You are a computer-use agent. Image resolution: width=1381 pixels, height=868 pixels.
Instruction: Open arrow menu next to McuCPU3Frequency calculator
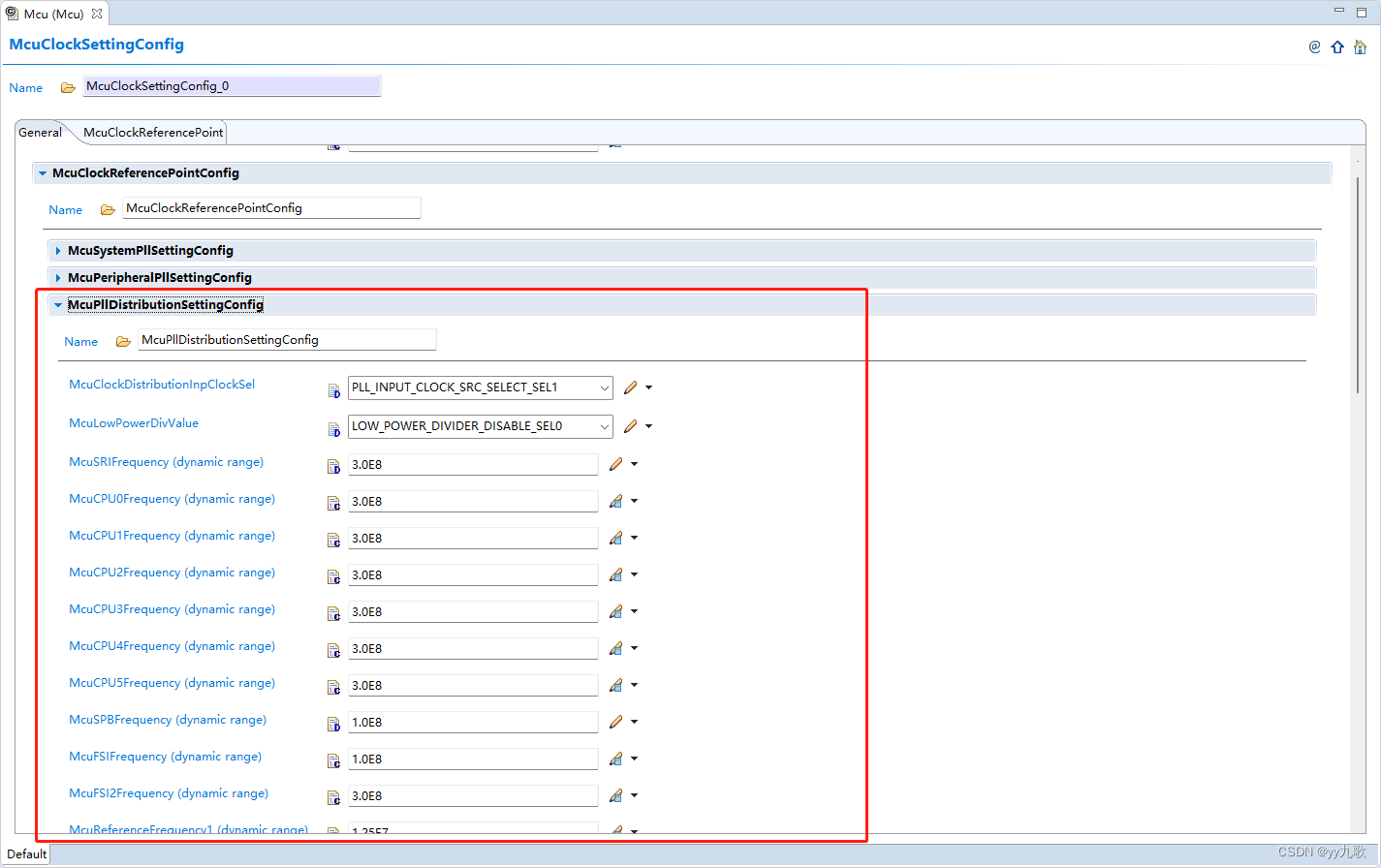point(635,612)
